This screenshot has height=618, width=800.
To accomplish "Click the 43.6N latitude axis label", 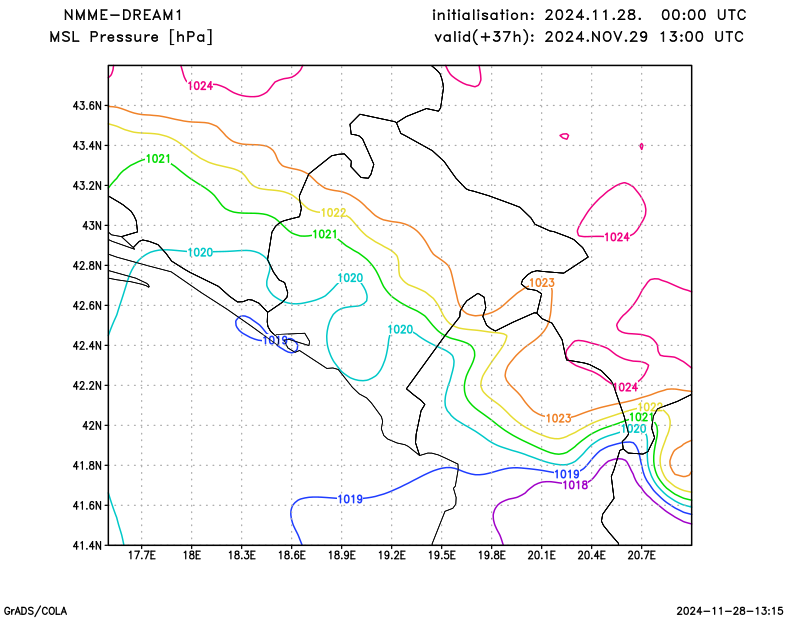I will coord(87,106).
